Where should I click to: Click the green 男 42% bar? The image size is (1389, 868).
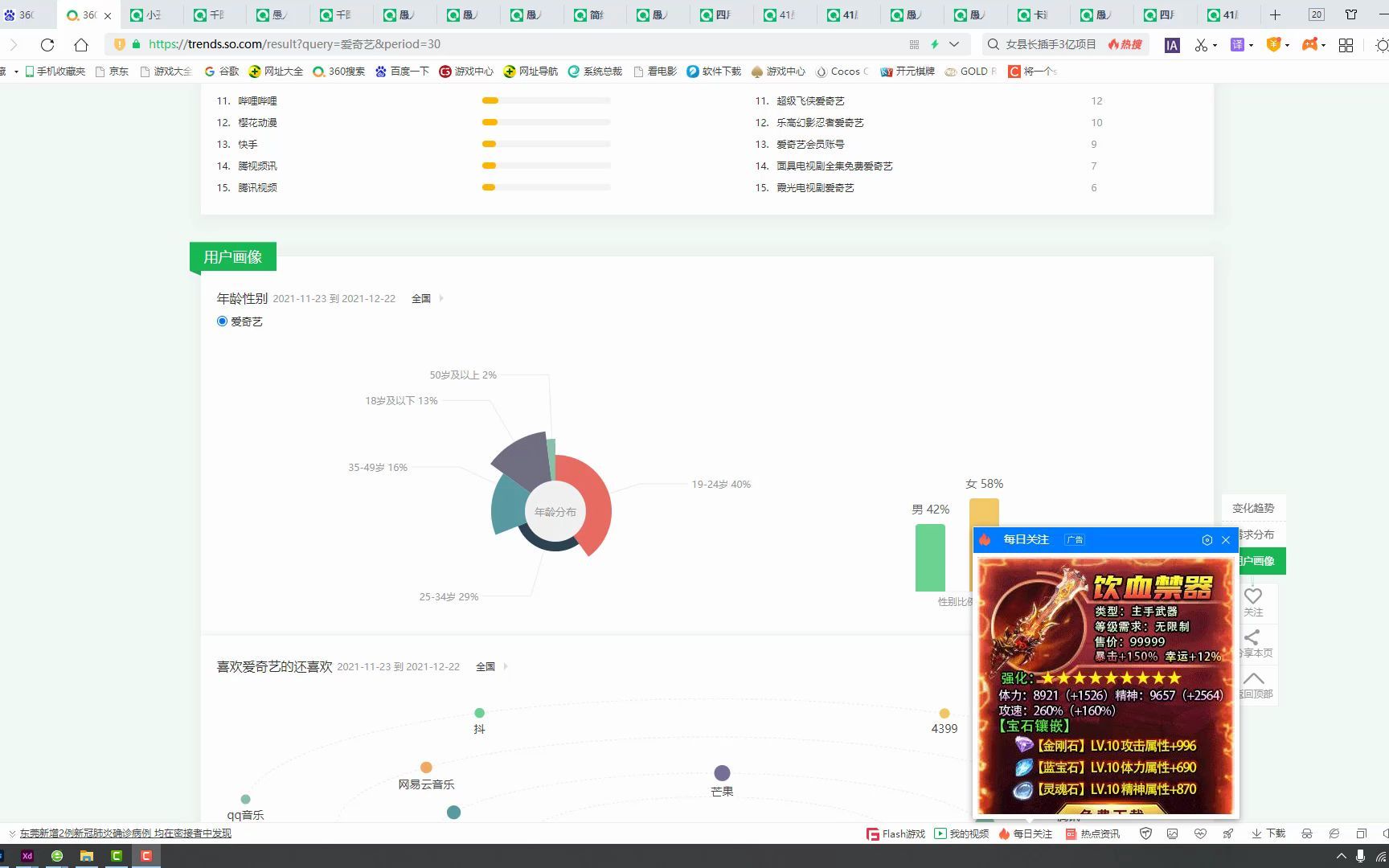pyautogui.click(x=930, y=558)
